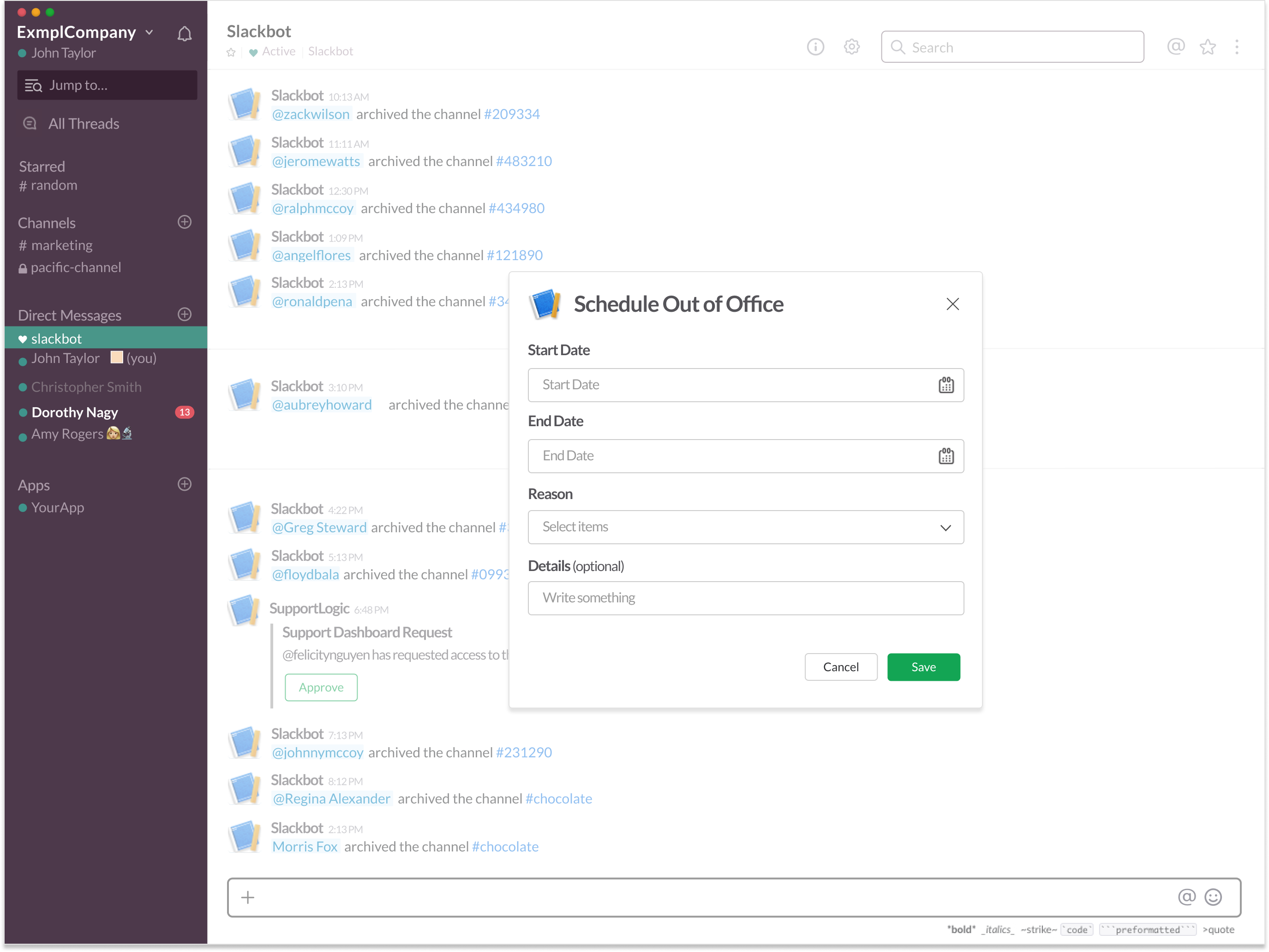Image resolution: width=1269 pixels, height=952 pixels.
Task: Click John Taylor name under workspace title
Action: (x=63, y=53)
